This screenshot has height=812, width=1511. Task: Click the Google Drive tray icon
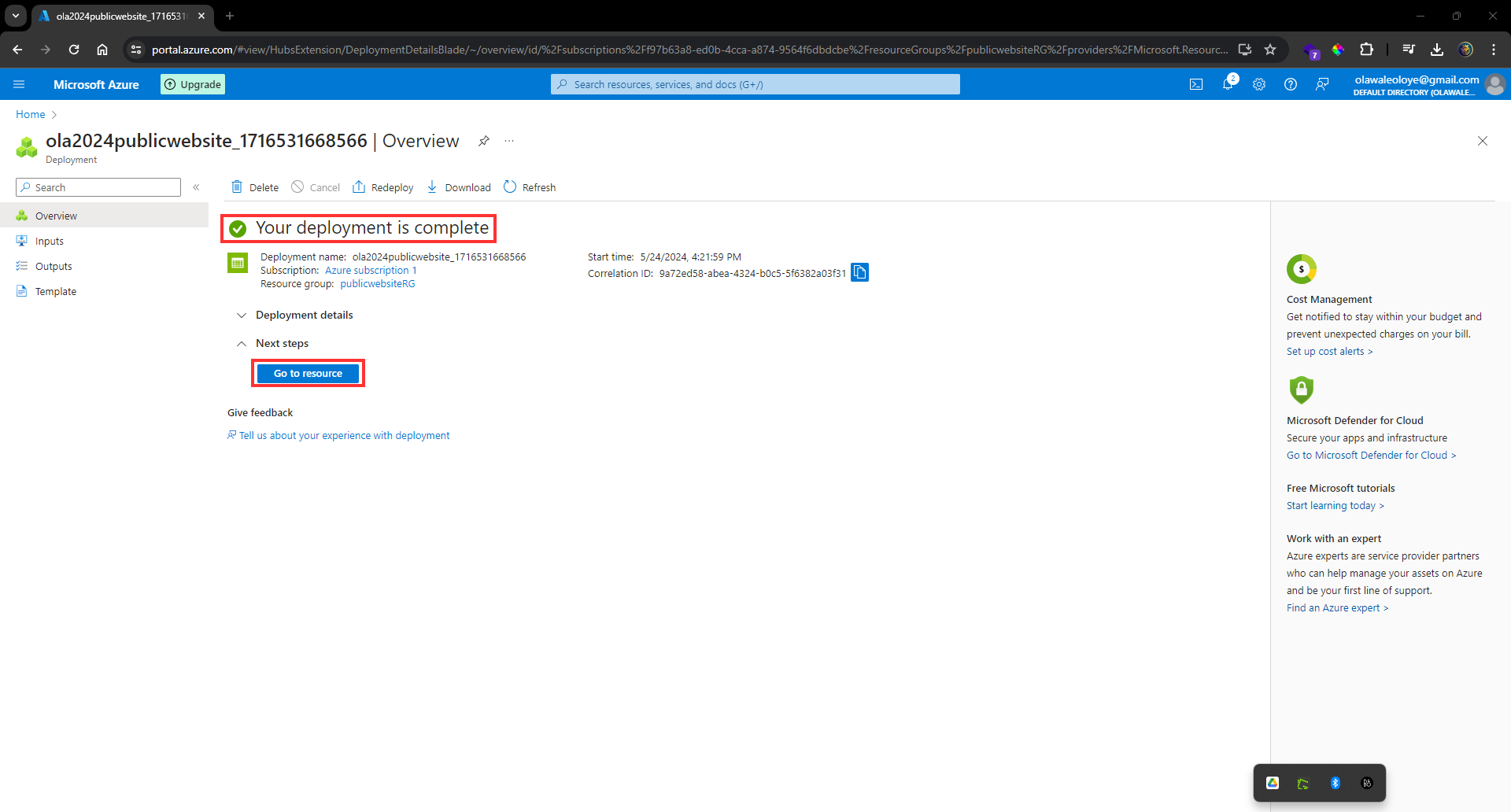(x=1273, y=783)
